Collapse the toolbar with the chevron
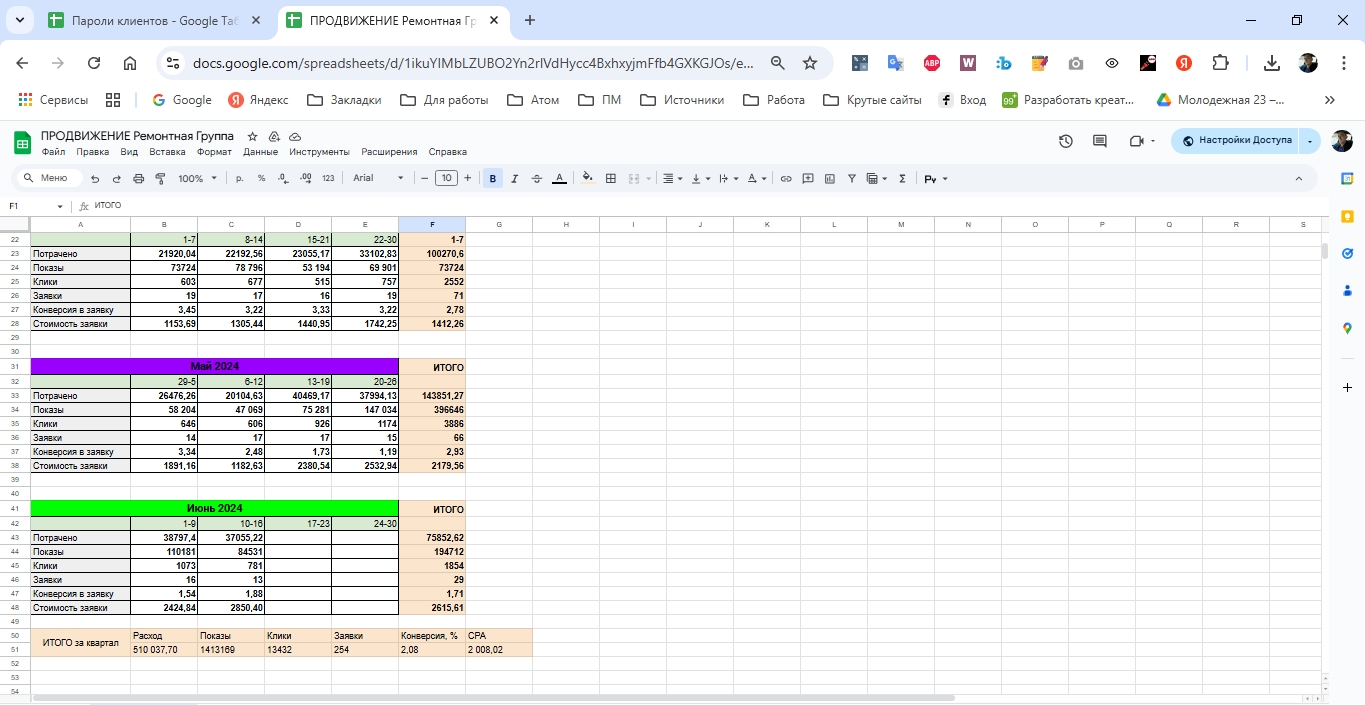Screen dimensions: 1365x705 click(1299, 179)
